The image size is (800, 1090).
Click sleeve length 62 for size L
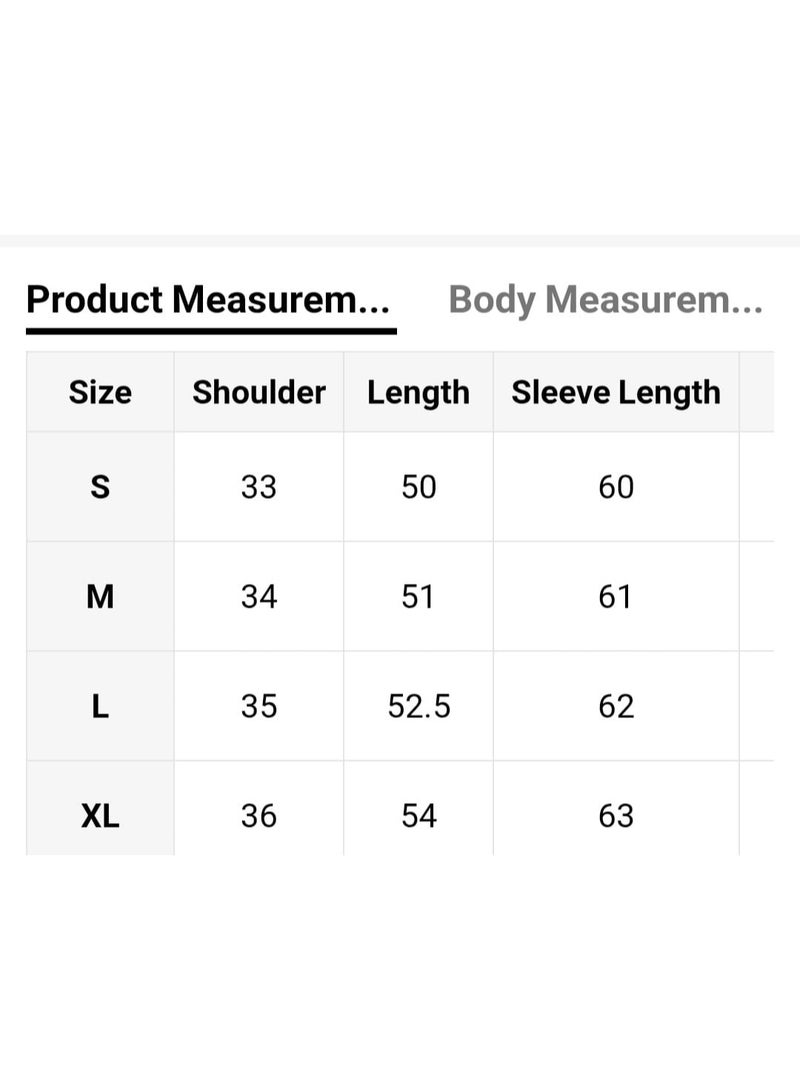616,706
